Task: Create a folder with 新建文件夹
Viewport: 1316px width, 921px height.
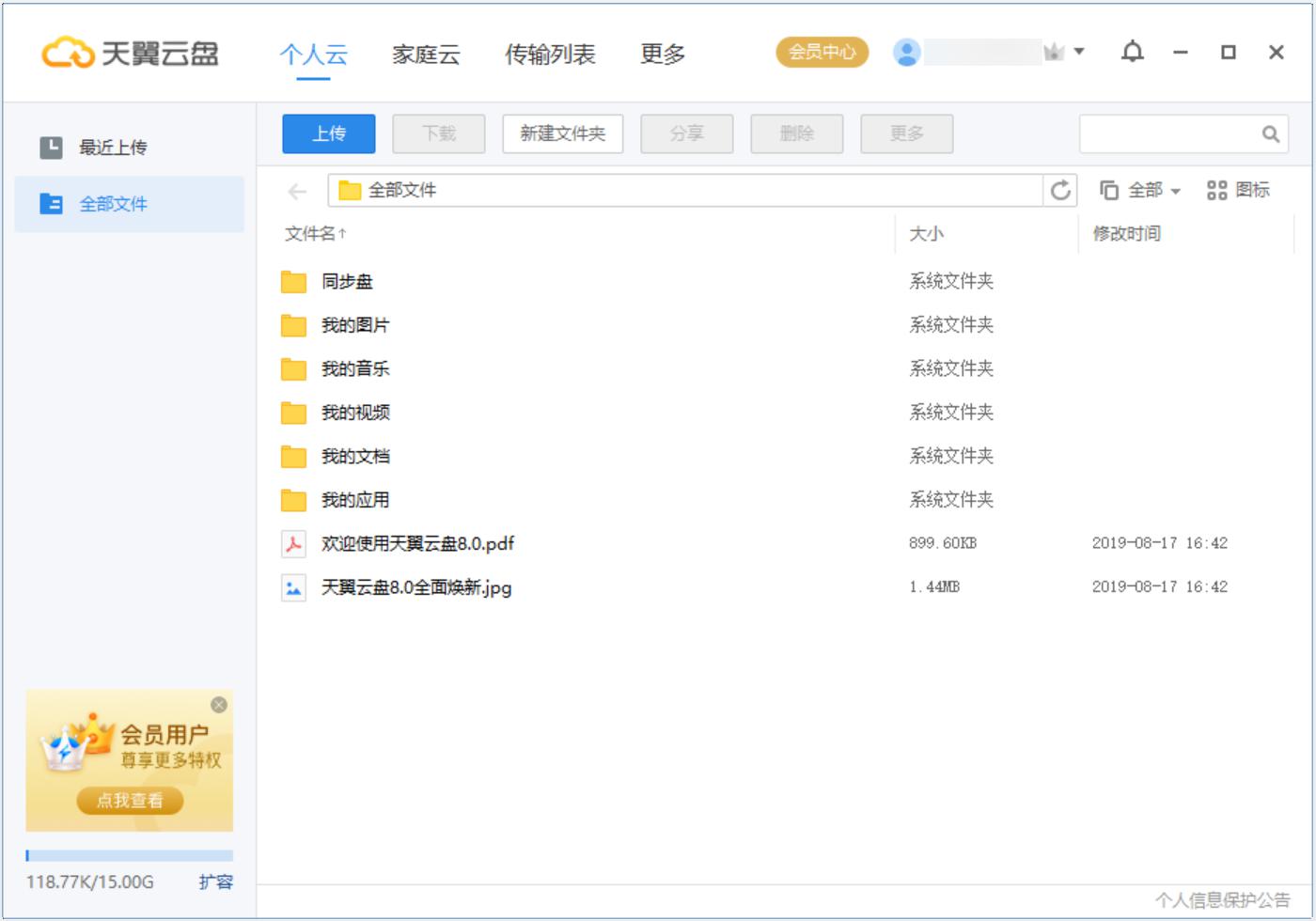Action: click(562, 133)
